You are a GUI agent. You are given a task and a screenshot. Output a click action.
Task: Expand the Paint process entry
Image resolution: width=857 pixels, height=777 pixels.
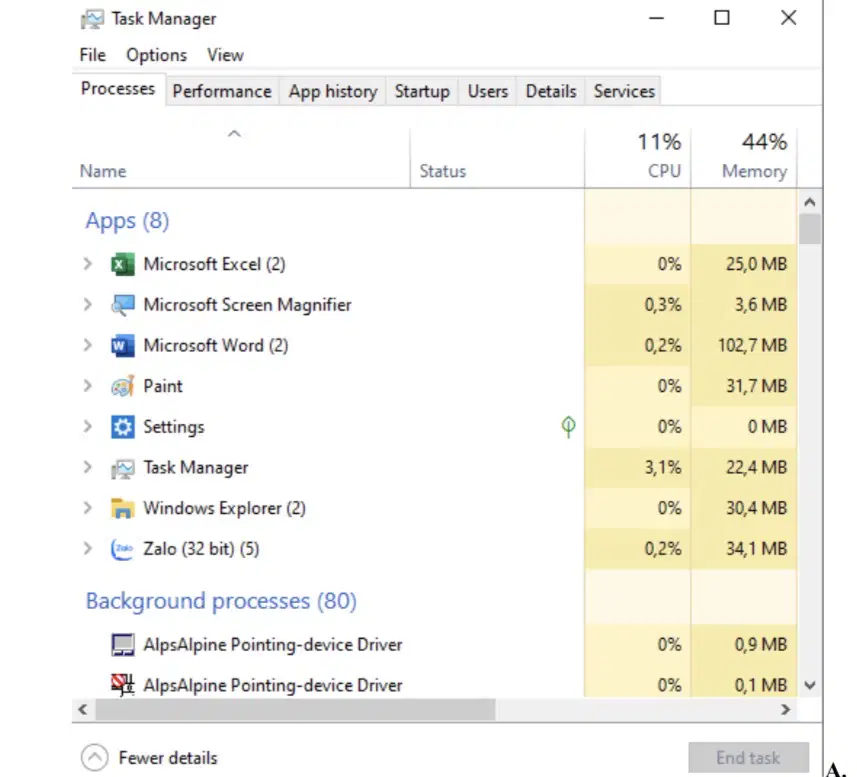87,386
